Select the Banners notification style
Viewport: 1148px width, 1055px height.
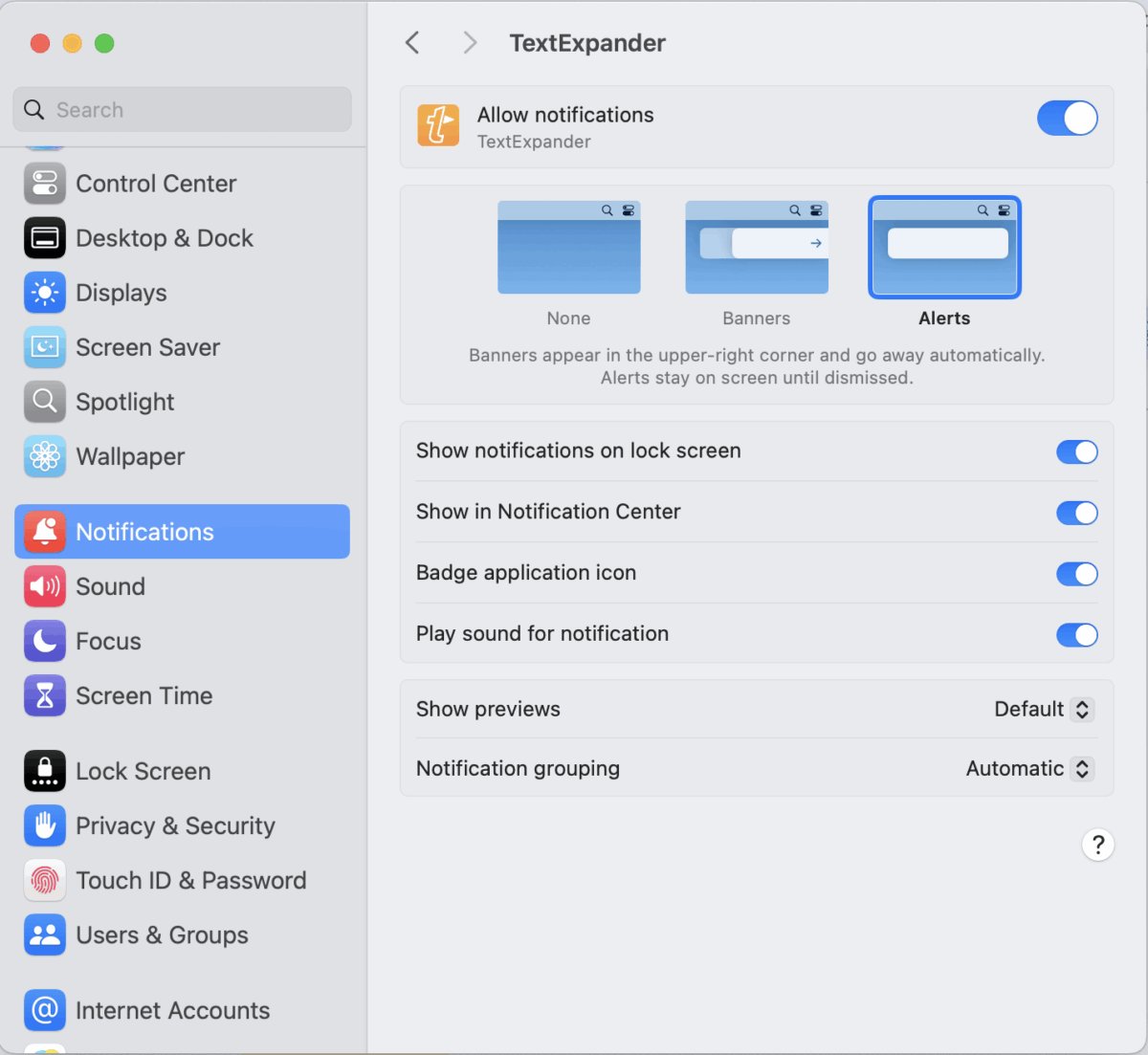point(757,248)
